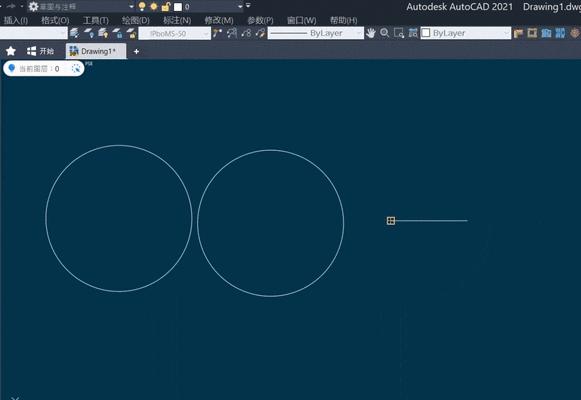Viewport: 581px width, 400px height.
Task: Click the Zoom realtime magnifier icon
Action: tap(385, 33)
